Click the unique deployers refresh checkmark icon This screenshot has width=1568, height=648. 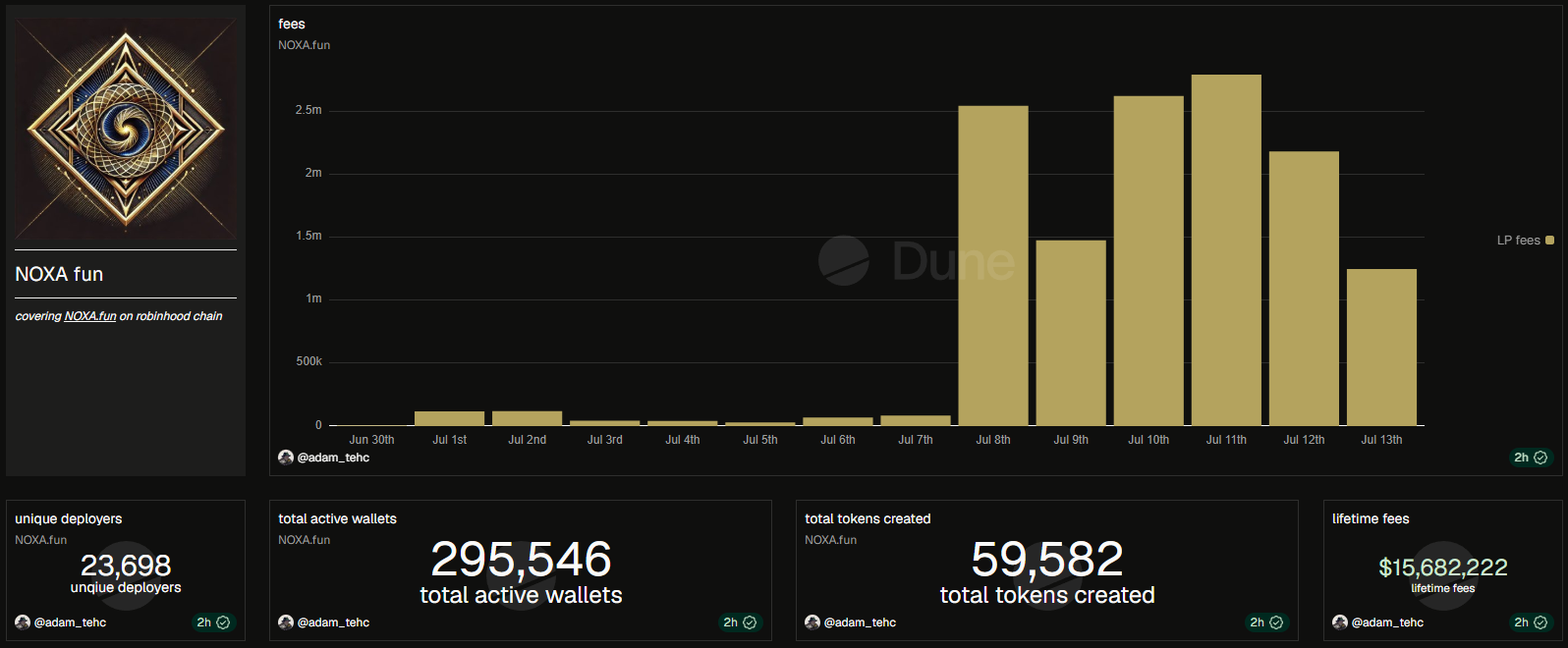[223, 622]
